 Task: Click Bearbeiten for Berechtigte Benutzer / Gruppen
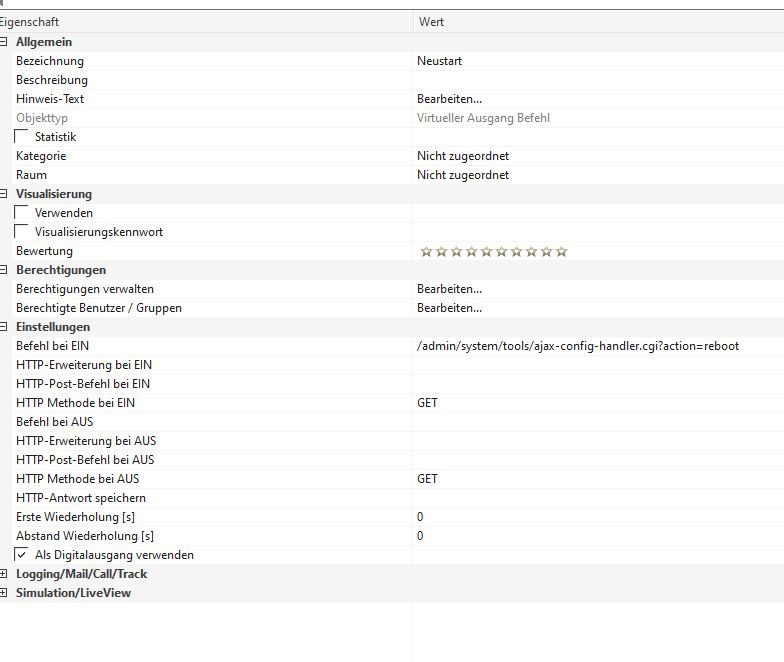(x=449, y=308)
